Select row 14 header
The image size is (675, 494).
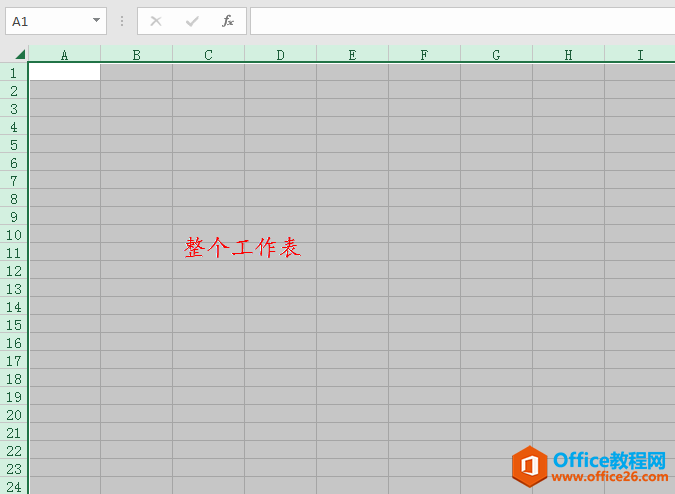click(14, 307)
